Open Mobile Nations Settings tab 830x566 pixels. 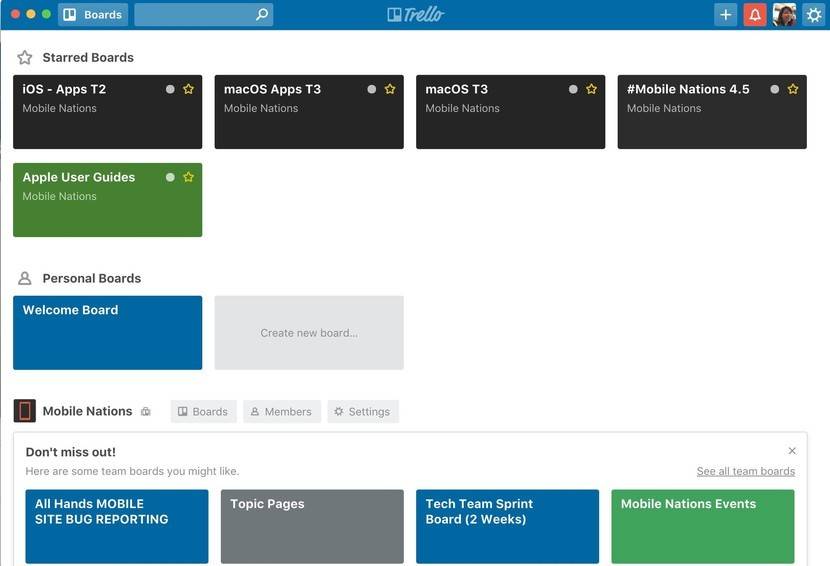point(362,411)
